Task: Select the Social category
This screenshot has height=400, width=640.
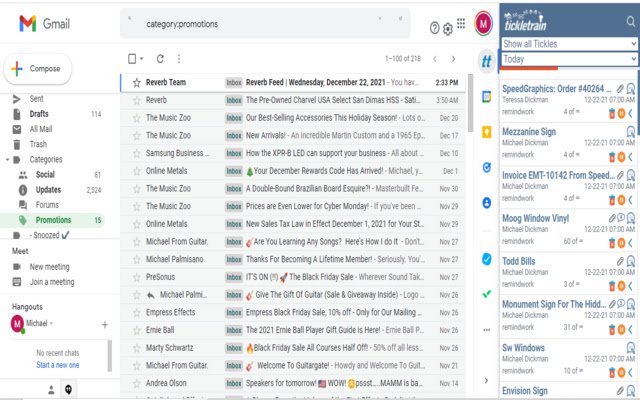Action: [x=45, y=174]
